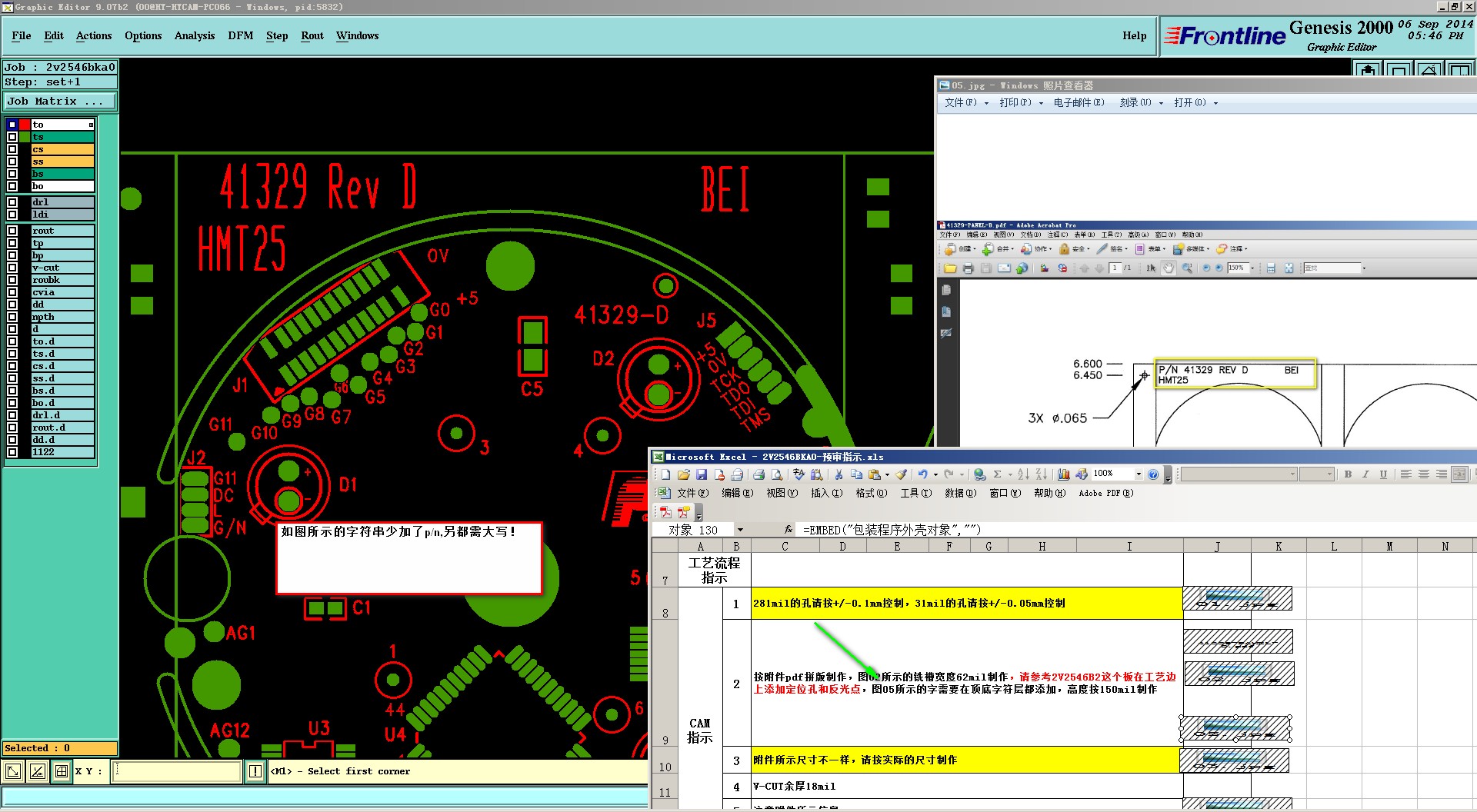Toggle the rout layer checkbox
This screenshot has height=812, width=1477.
pos(12,231)
